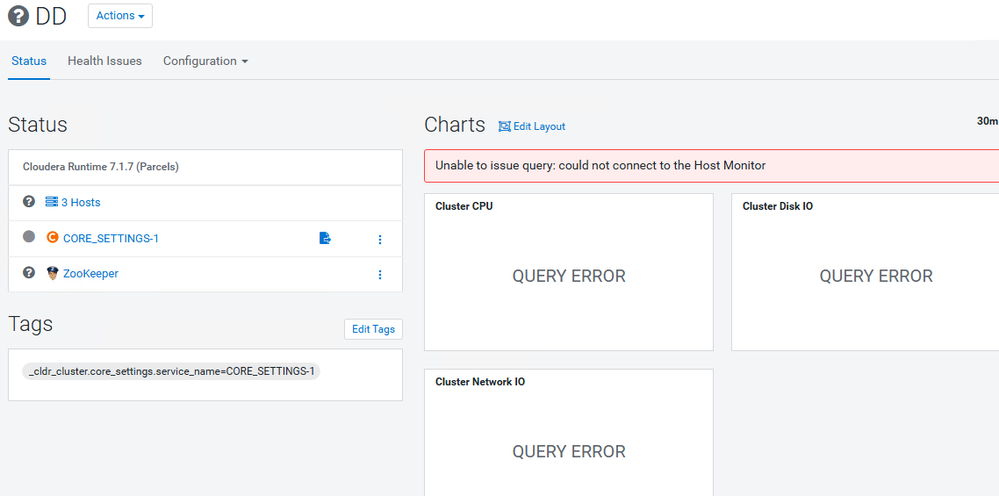This screenshot has width=999, height=496.
Task: Click the question mark status icon next to 3 Hosts
Action: [x=29, y=202]
